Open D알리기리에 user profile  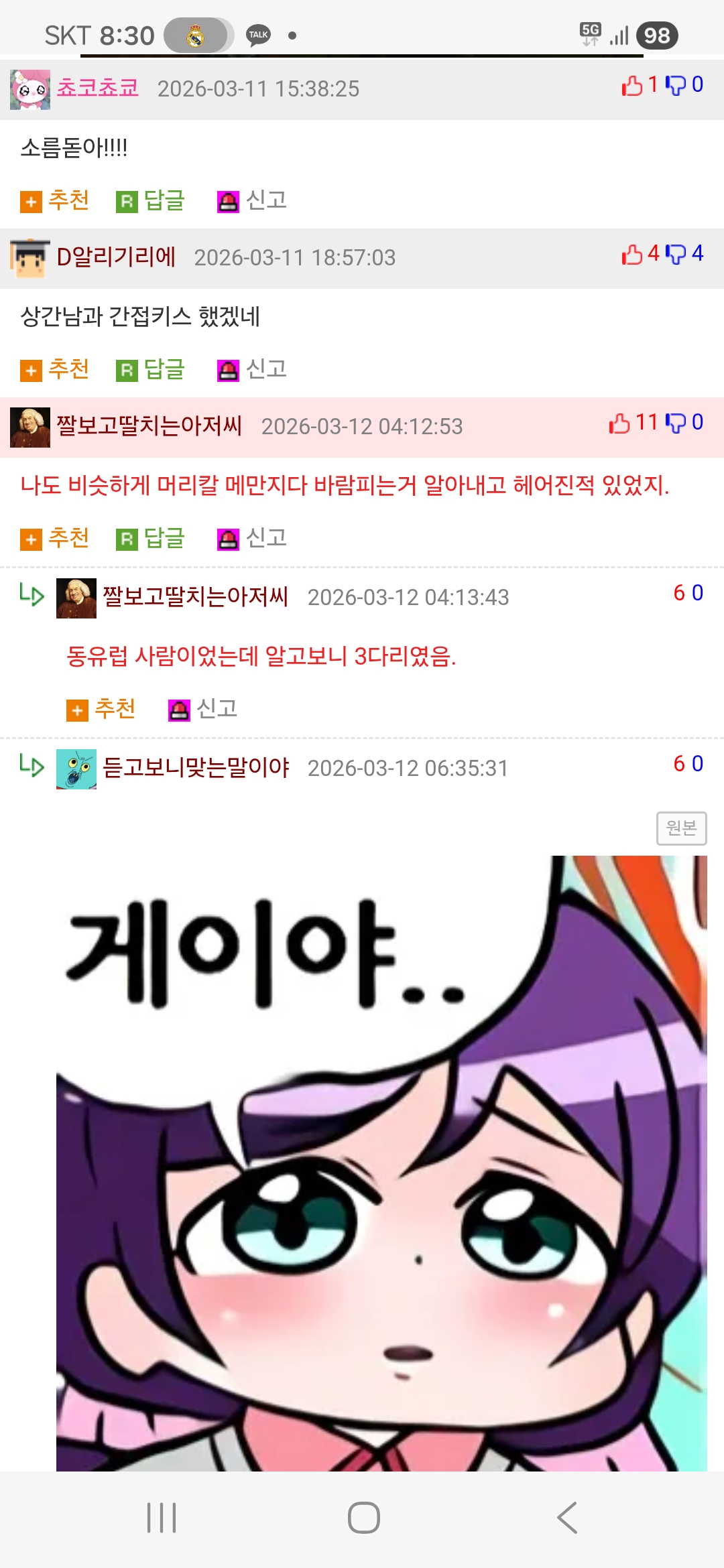pos(116,257)
